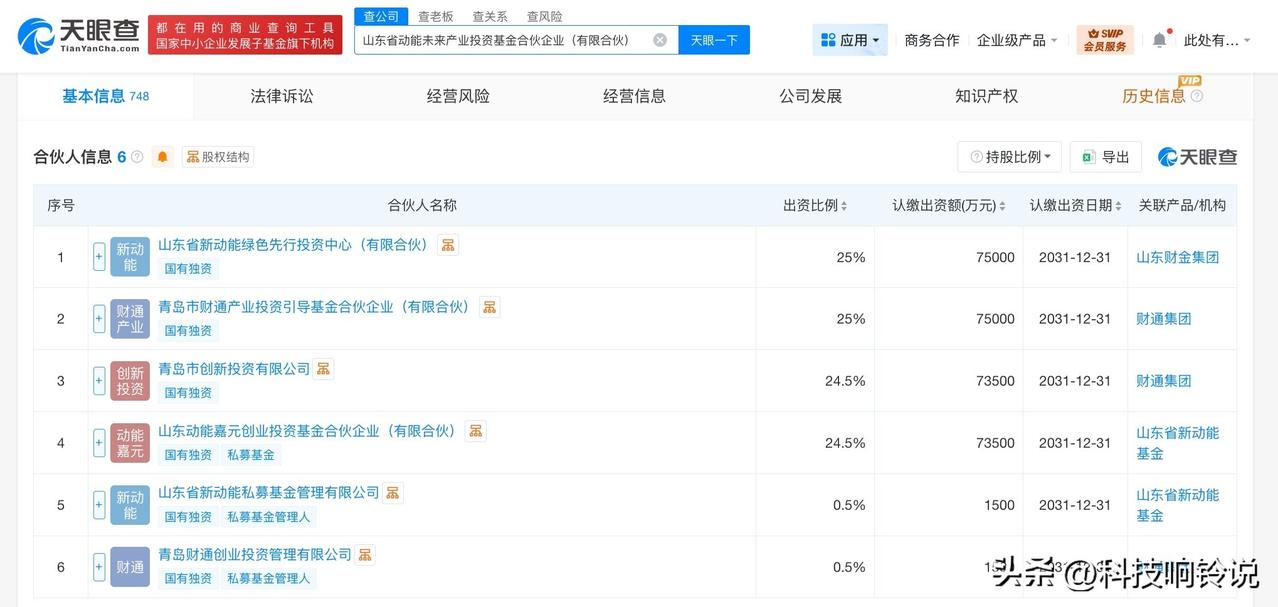Image resolution: width=1278 pixels, height=607 pixels.
Task: Select the 查公司 search mode tab
Action: pos(381,16)
